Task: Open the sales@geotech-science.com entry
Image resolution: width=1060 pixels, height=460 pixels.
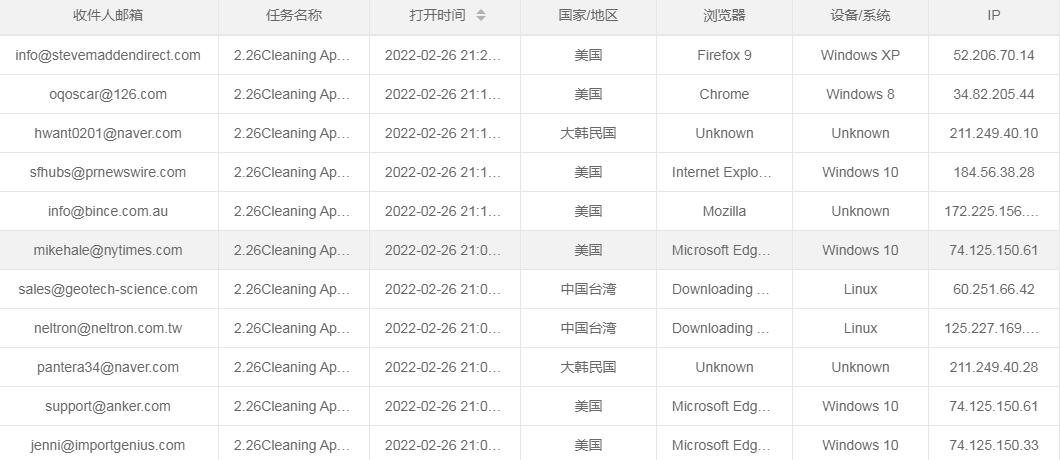Action: [x=108, y=289]
